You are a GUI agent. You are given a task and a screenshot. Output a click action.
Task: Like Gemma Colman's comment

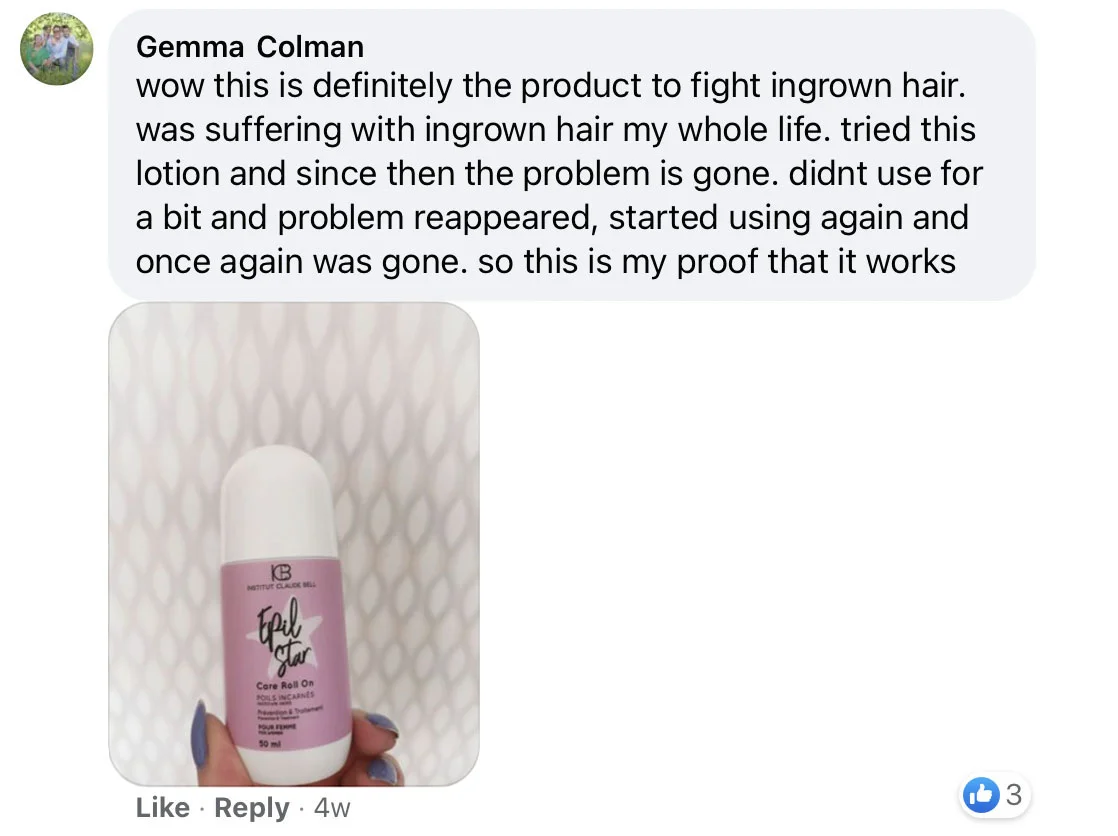pos(163,807)
